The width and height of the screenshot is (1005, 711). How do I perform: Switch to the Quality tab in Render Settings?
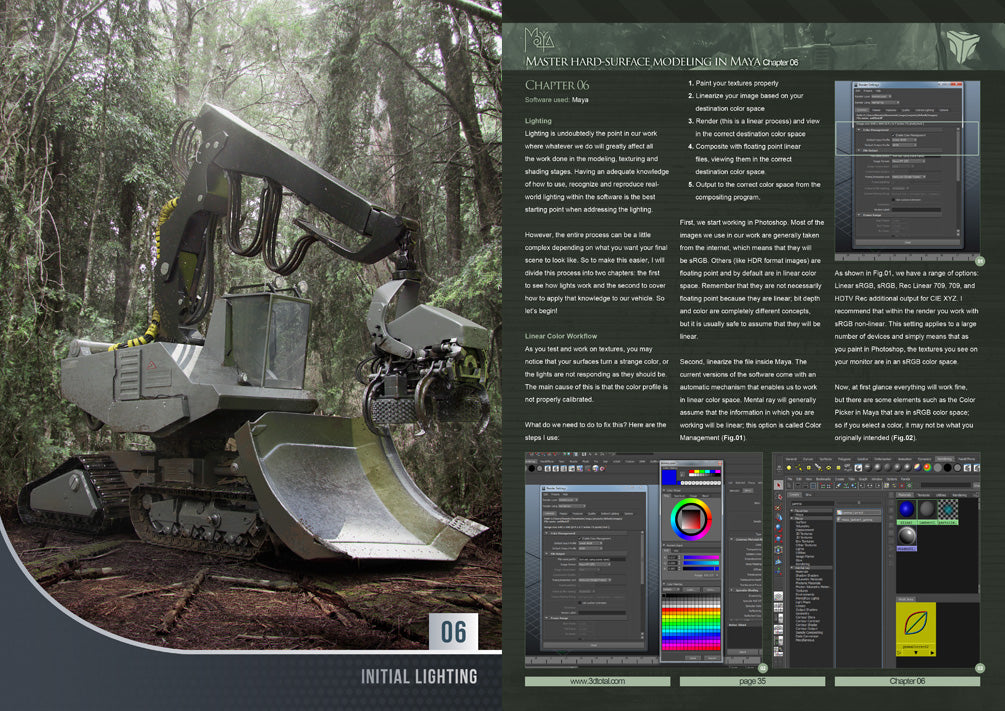592,513
